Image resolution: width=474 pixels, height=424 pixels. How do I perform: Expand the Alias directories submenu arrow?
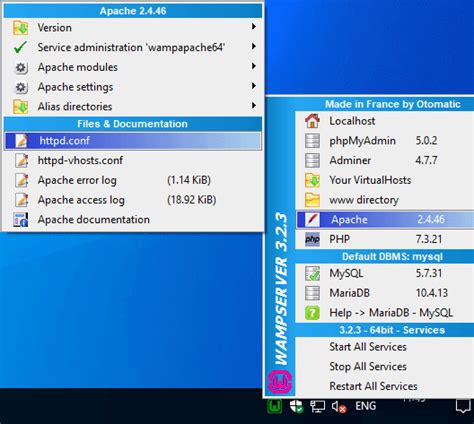tap(254, 105)
